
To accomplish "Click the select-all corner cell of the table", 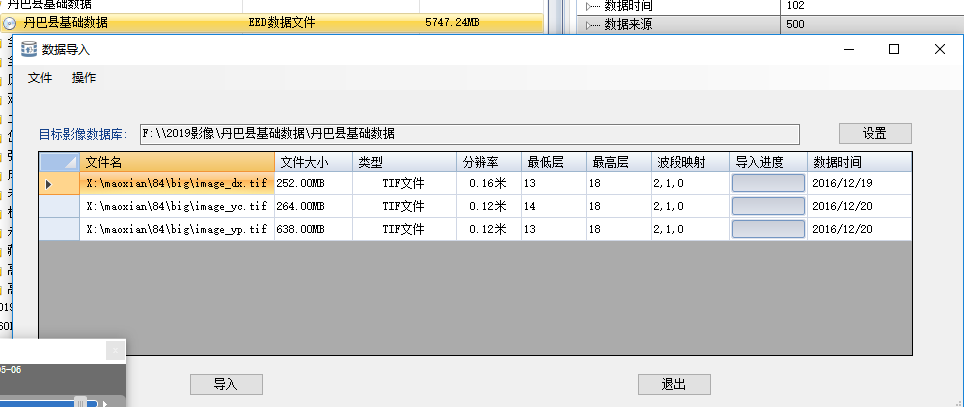I will [x=59, y=162].
